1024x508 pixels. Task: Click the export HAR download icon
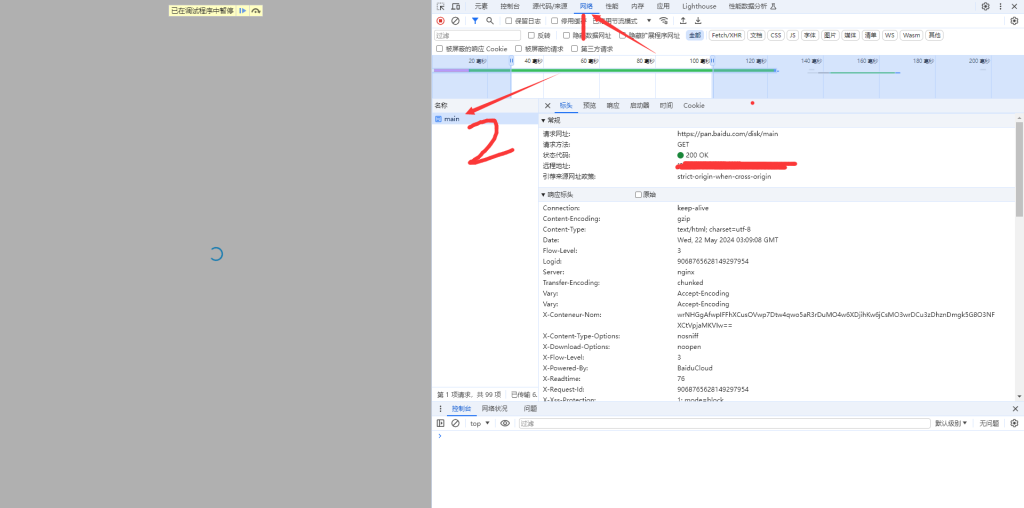(x=697, y=21)
